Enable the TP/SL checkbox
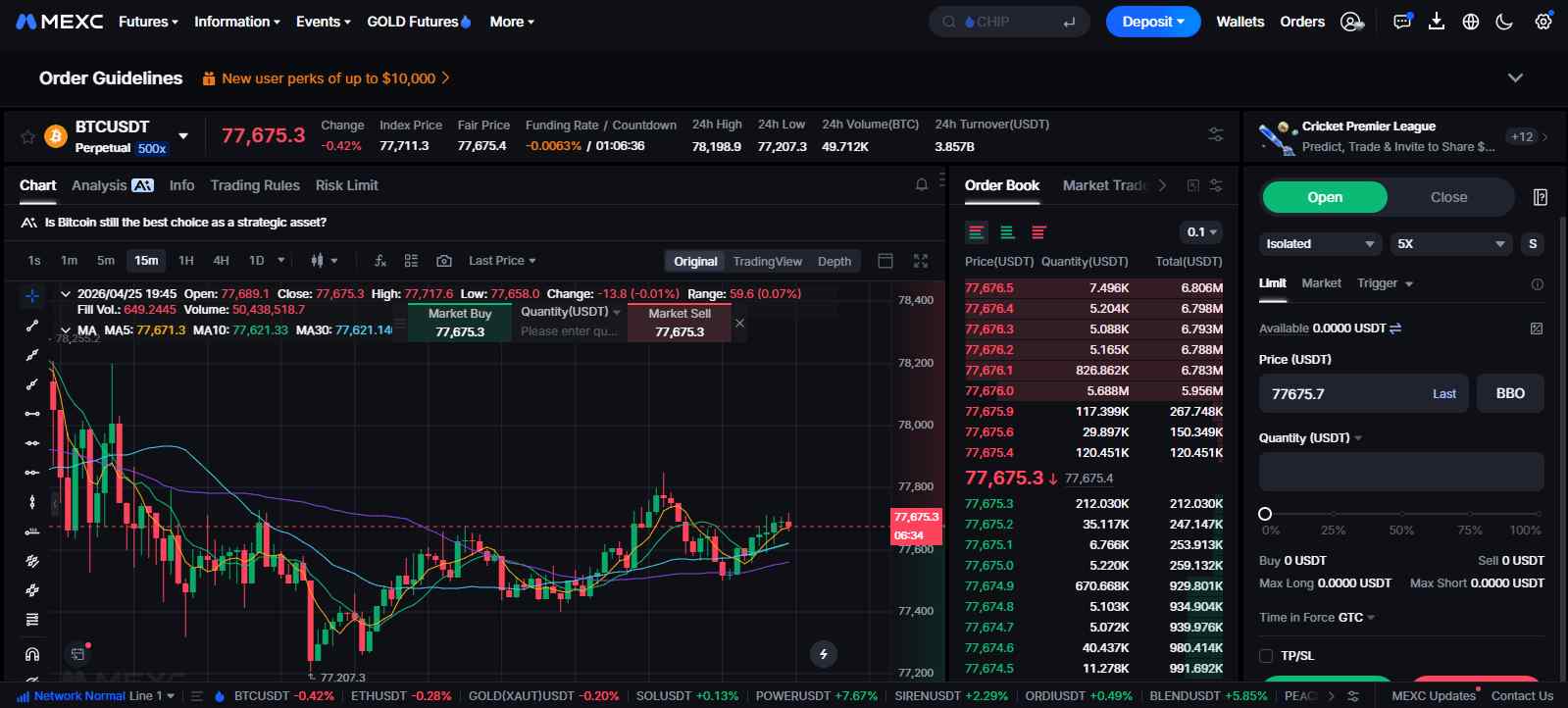Viewport: 1568px width, 708px height. [1266, 656]
